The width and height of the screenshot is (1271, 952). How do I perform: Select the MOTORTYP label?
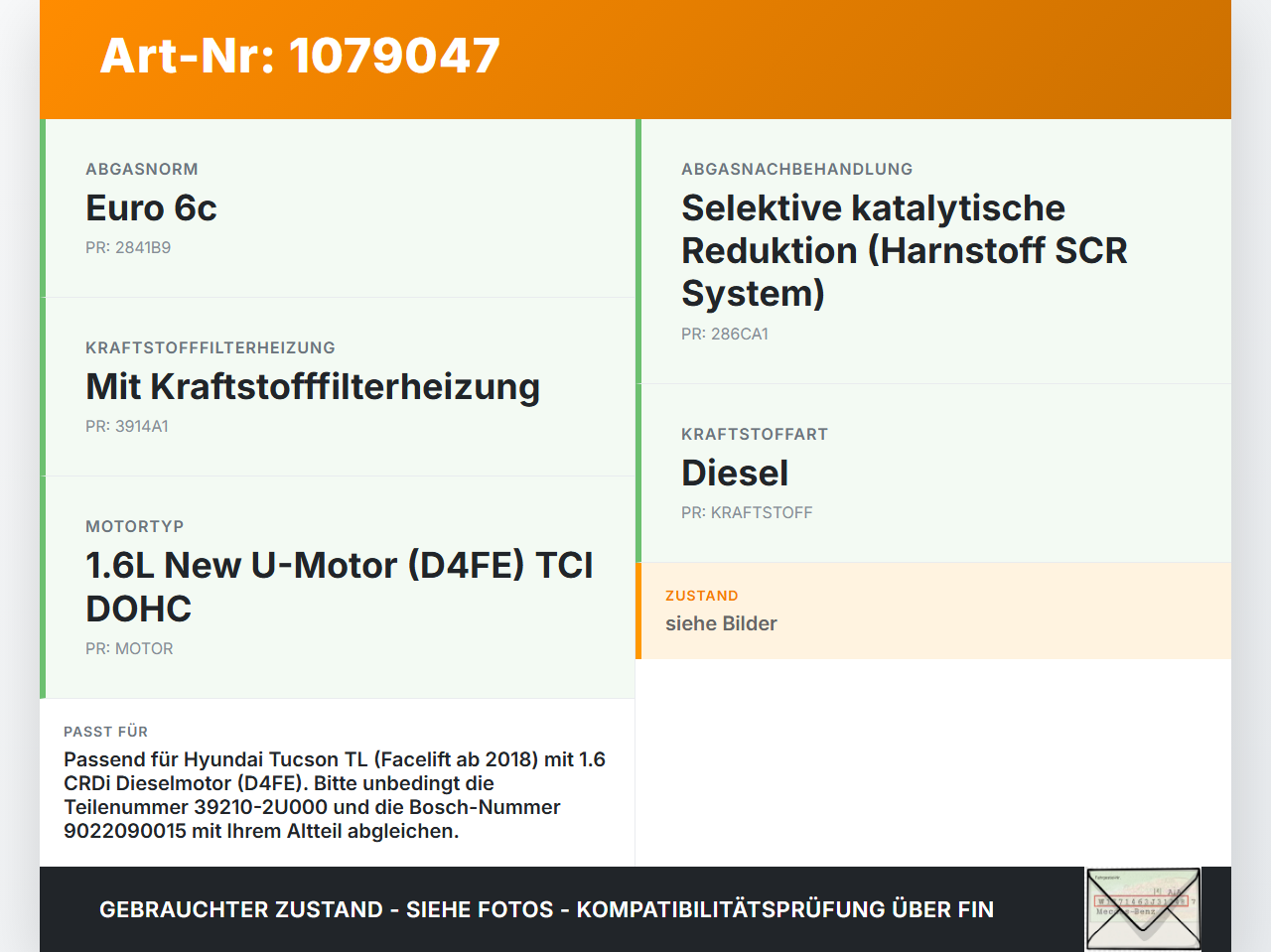coord(135,526)
